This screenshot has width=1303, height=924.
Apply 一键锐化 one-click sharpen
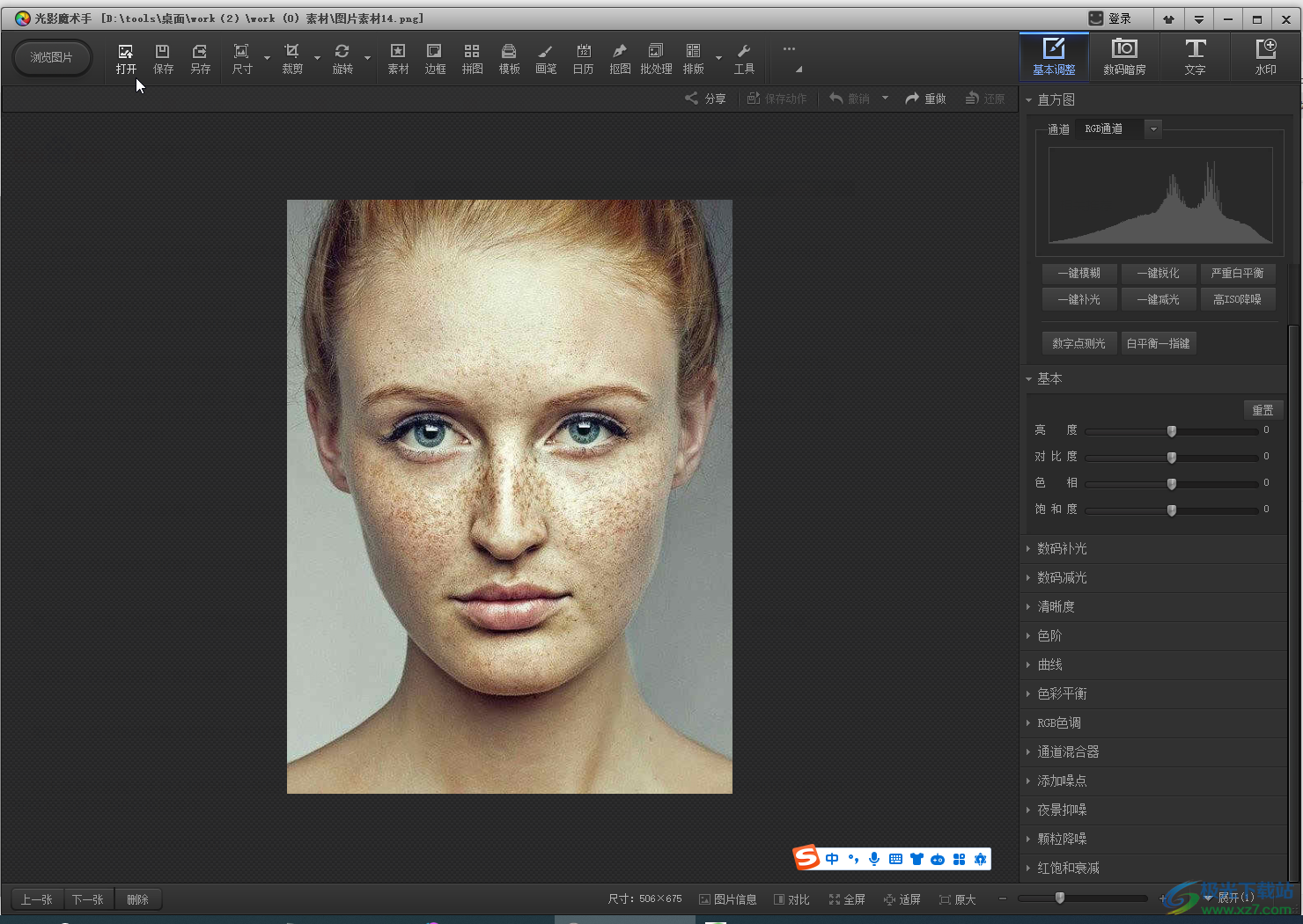coord(1158,274)
